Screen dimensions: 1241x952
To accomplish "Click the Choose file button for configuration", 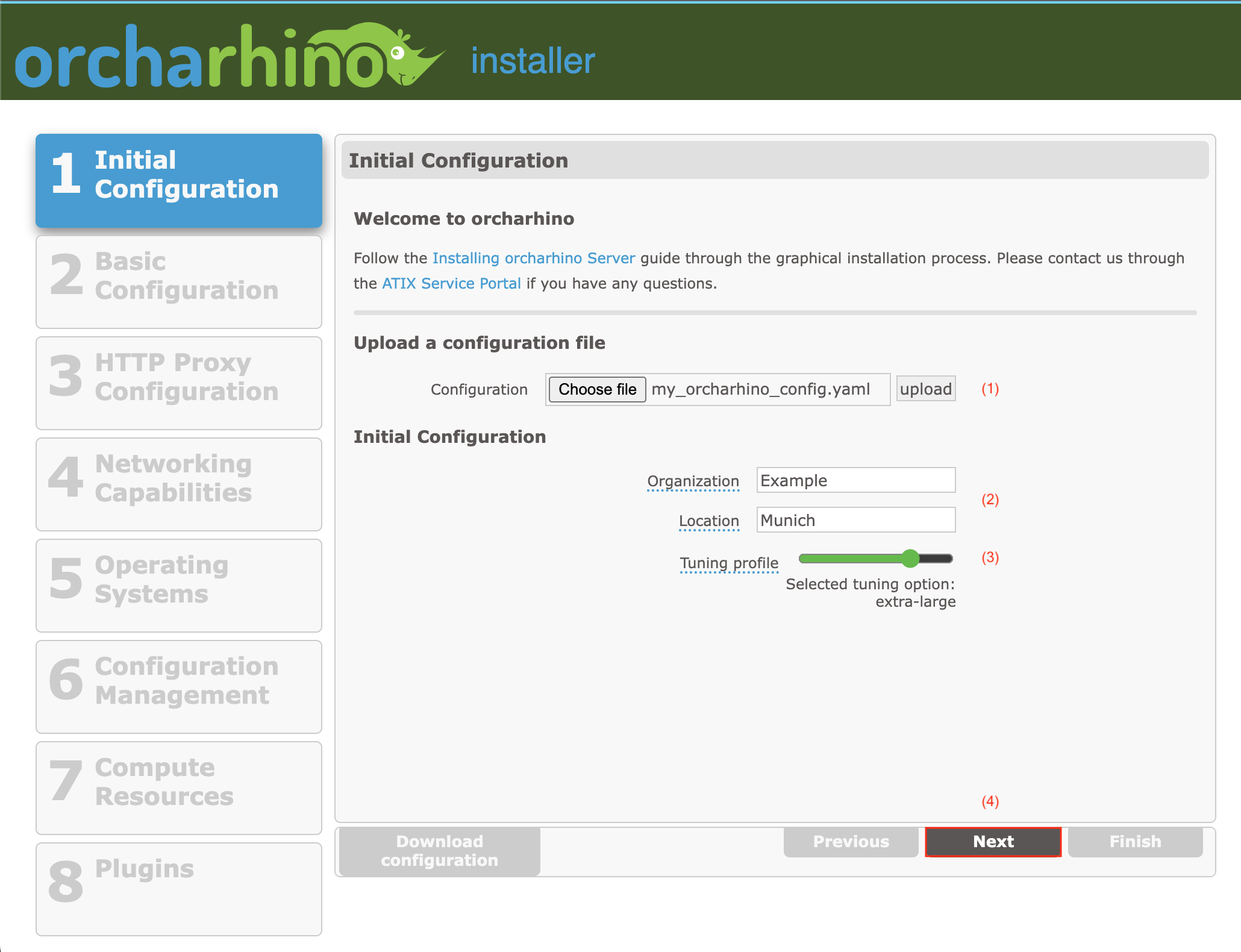I will [602, 389].
